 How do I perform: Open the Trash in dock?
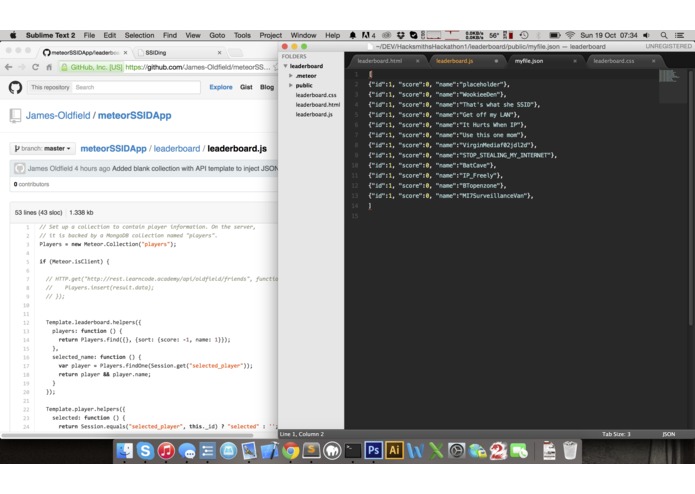570,451
